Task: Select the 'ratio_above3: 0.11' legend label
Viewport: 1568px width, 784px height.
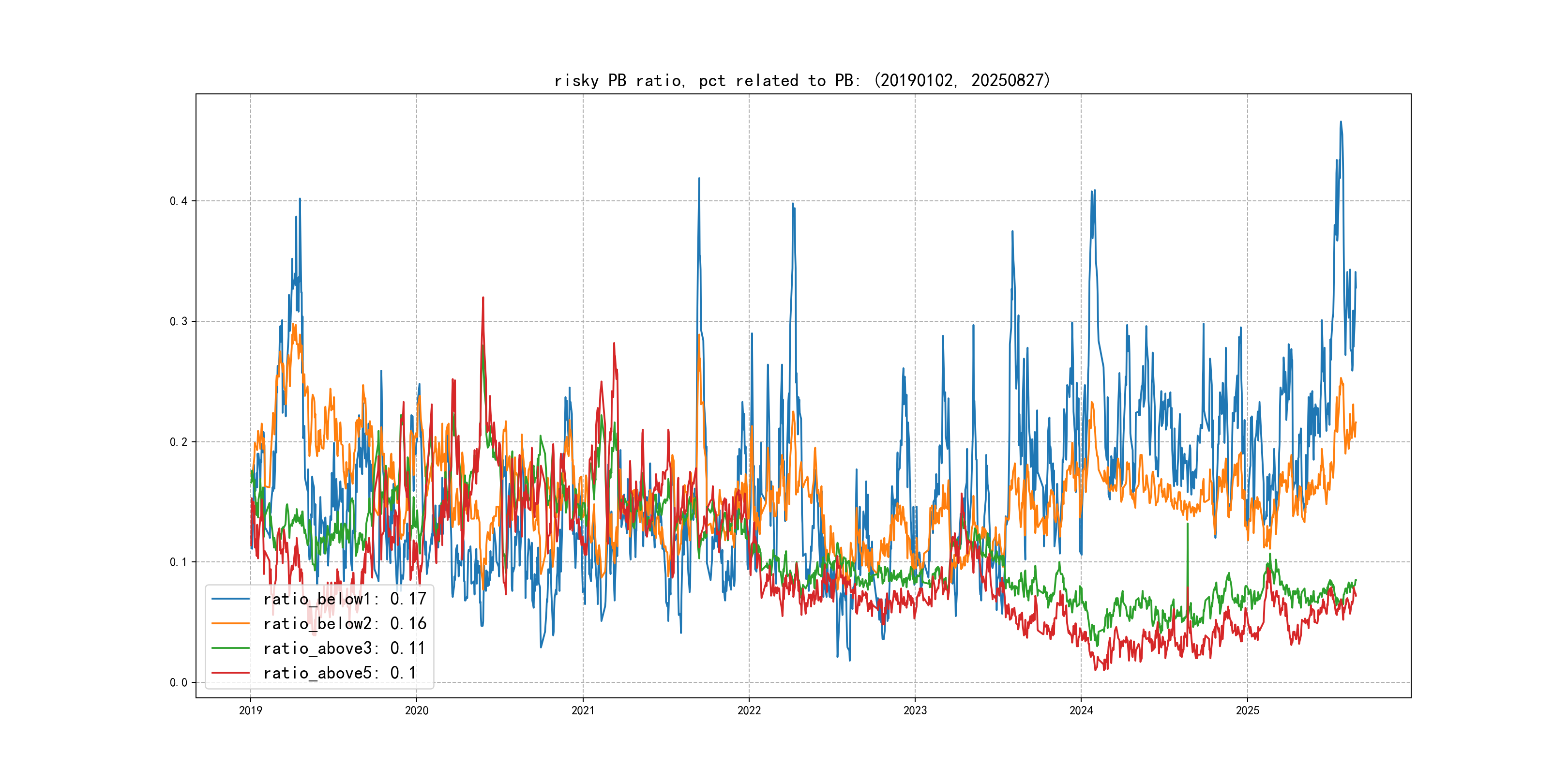Action: (x=345, y=648)
